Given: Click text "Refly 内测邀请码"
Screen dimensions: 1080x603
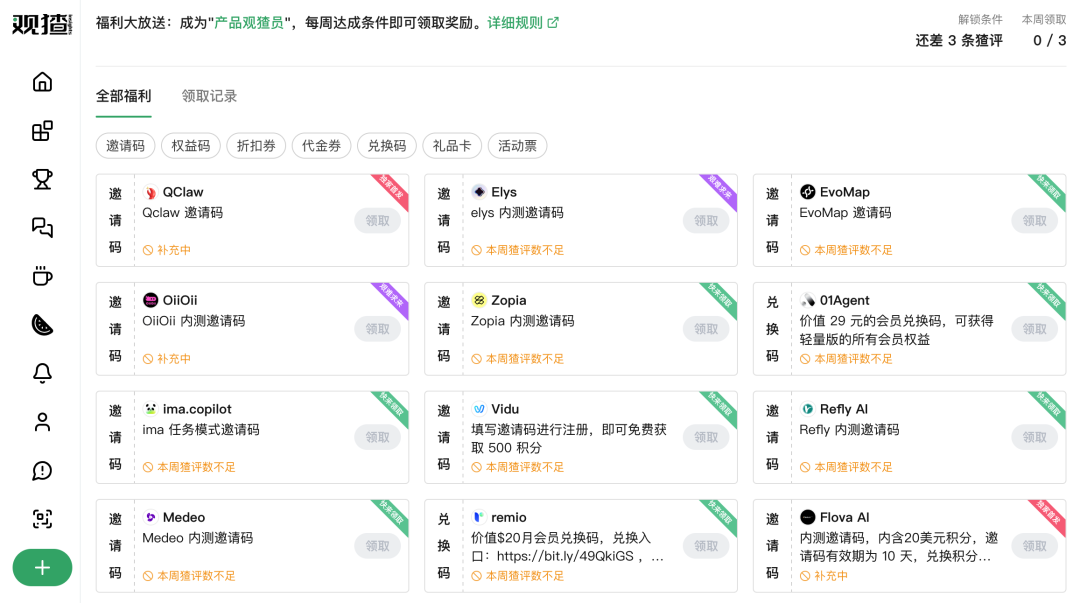Looking at the screenshot, I should (849, 429).
